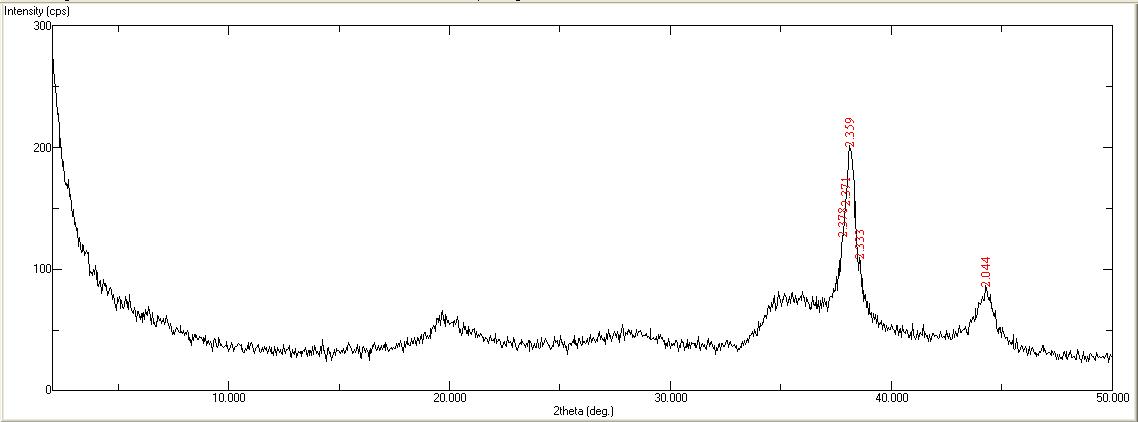
Task: Select the 200 mark on the intensity axis
Action: tap(41, 148)
